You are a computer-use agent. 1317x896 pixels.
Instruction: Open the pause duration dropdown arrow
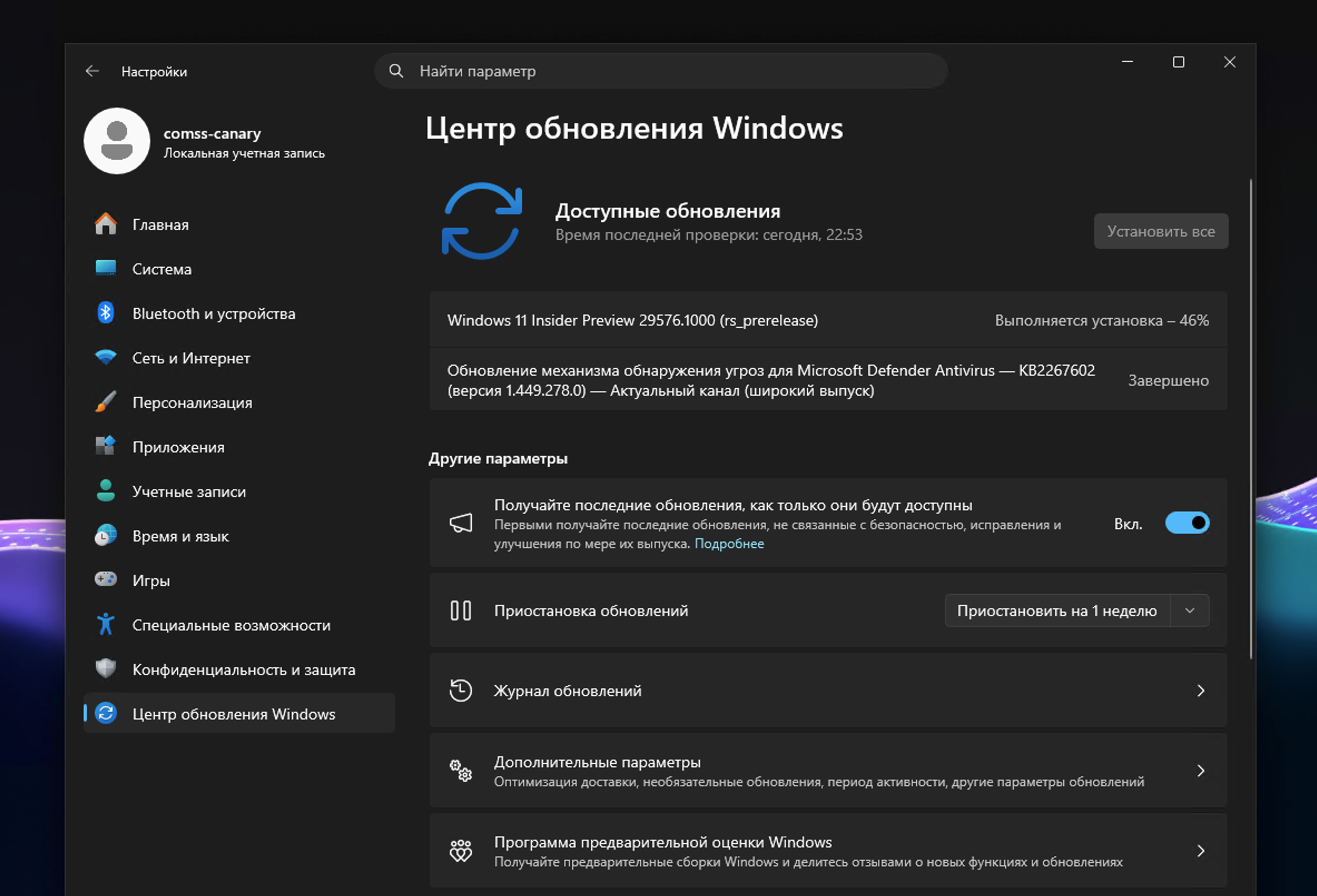click(1190, 611)
